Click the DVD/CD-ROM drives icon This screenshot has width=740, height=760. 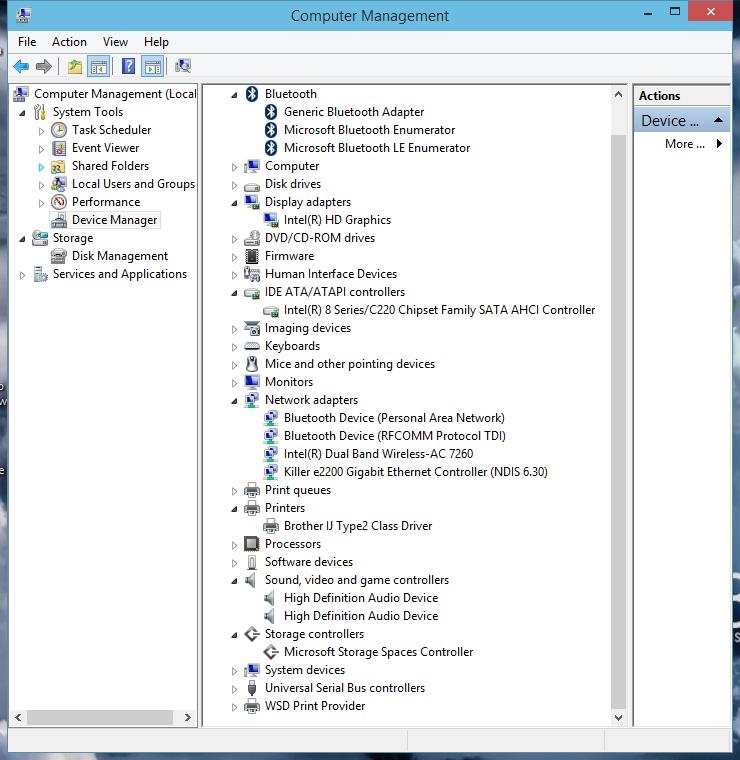pos(252,238)
